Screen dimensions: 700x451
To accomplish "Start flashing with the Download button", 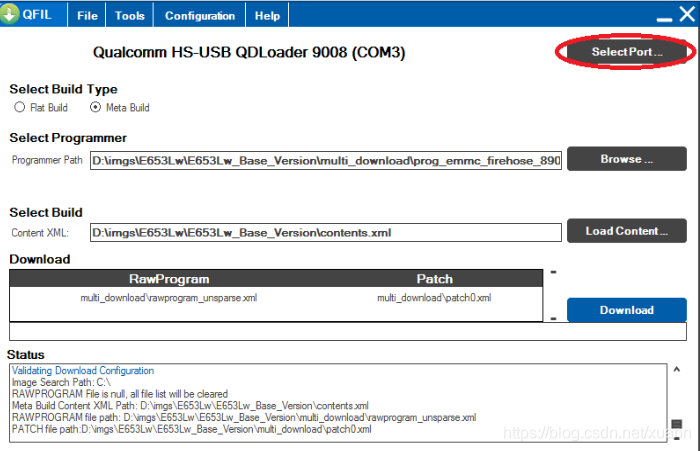I will [x=626, y=310].
